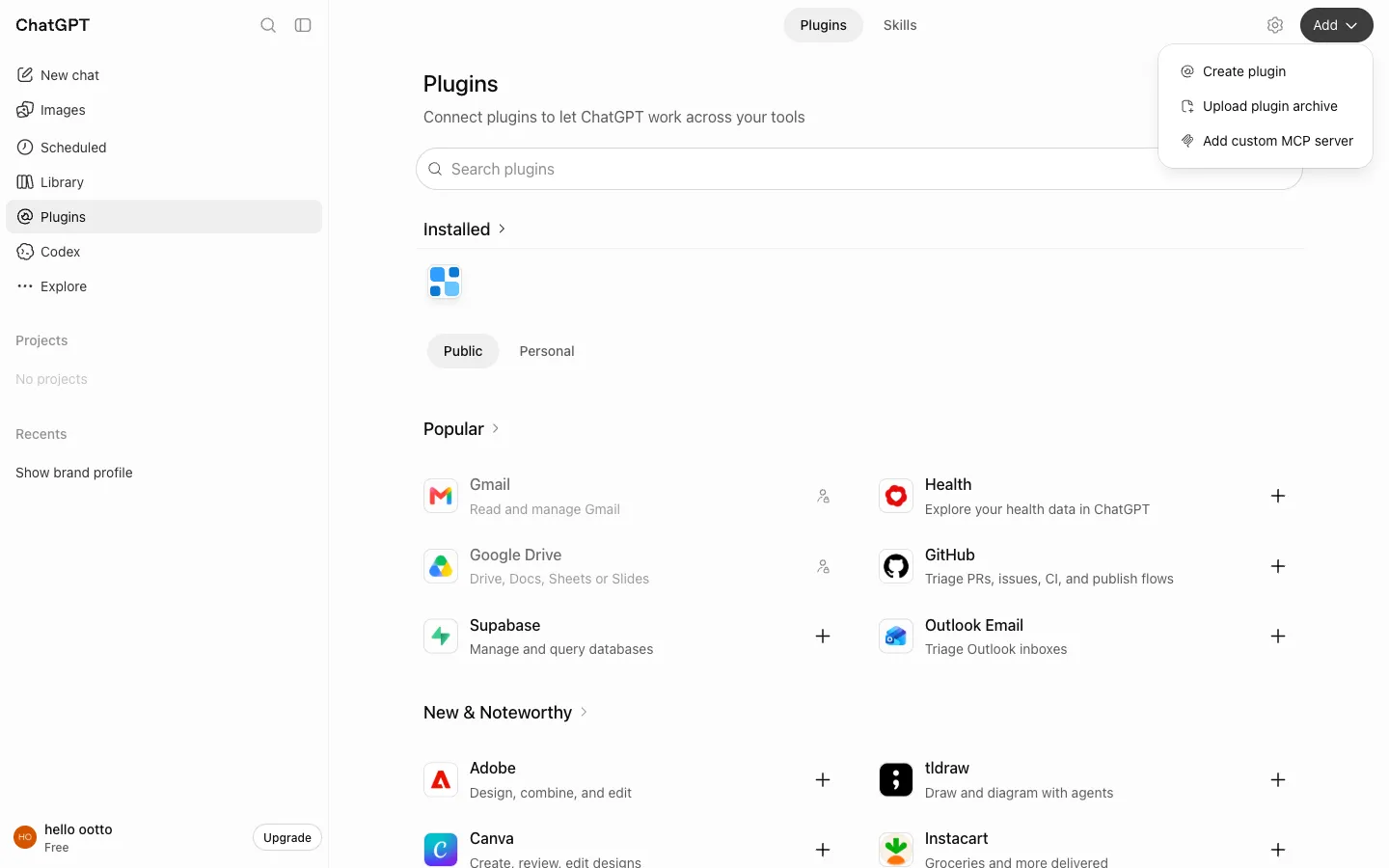Click the installed plugin blue tiles icon
The width and height of the screenshot is (1389, 868).
(x=445, y=283)
